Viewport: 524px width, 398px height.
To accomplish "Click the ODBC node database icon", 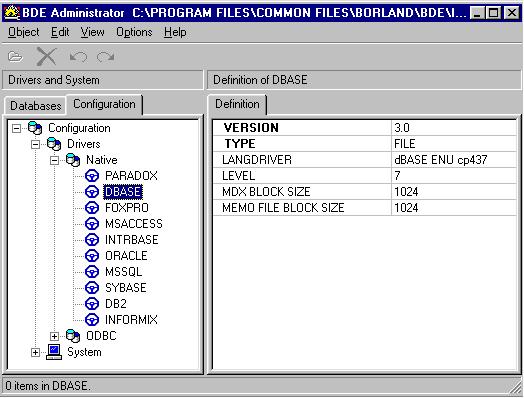I will [73, 336].
